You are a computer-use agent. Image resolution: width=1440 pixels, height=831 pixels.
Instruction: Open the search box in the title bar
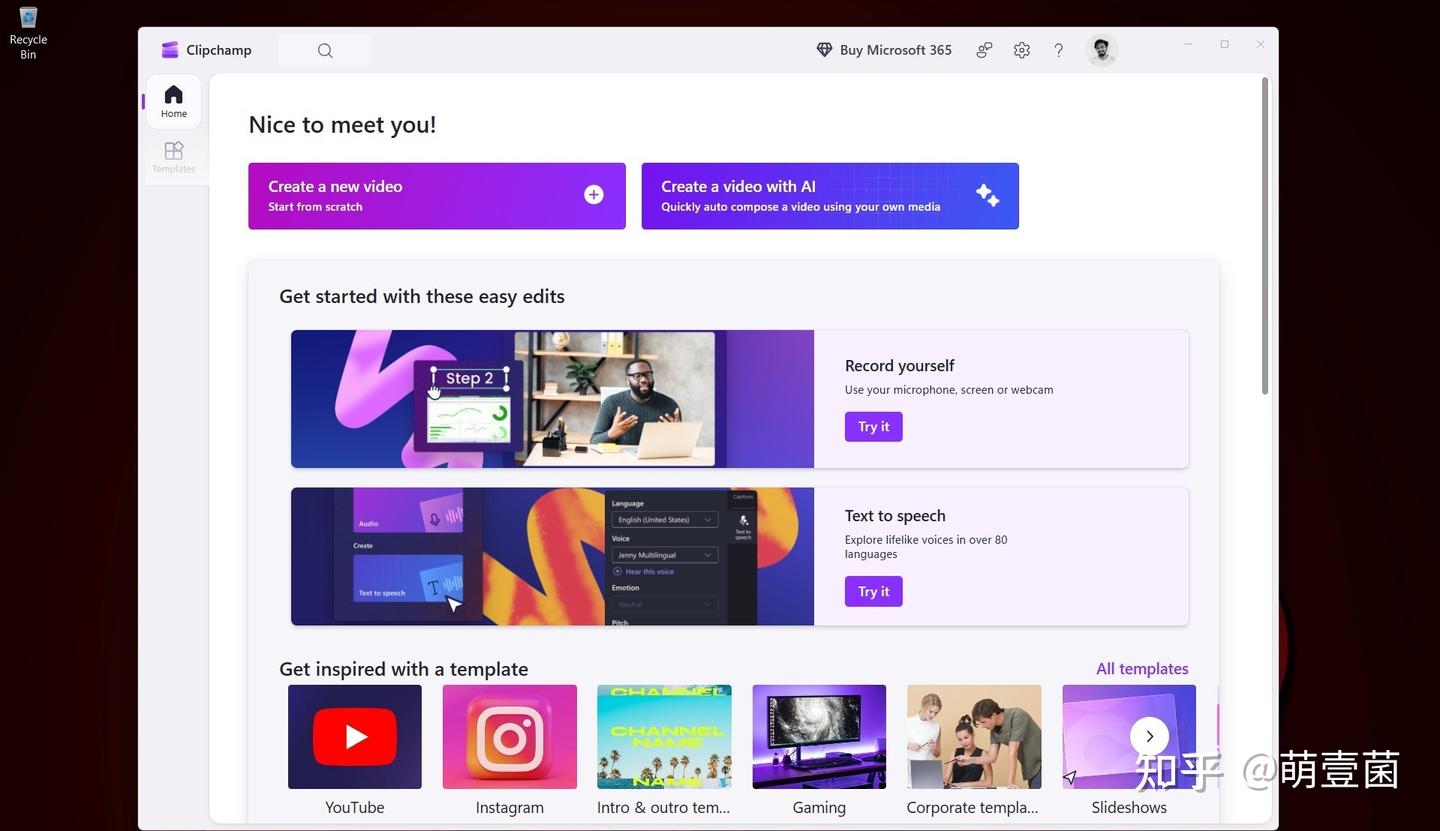pyautogui.click(x=324, y=50)
